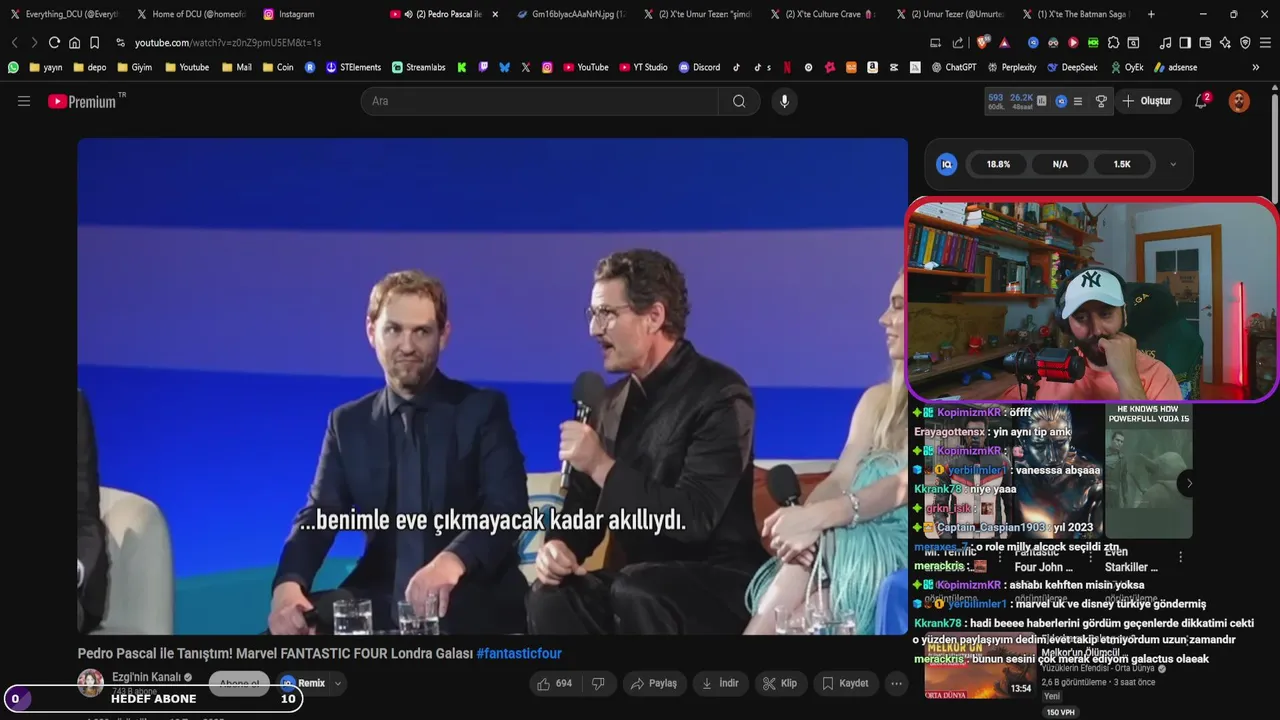Go to browser home page
Screen dimensions: 1280x720
74,43
